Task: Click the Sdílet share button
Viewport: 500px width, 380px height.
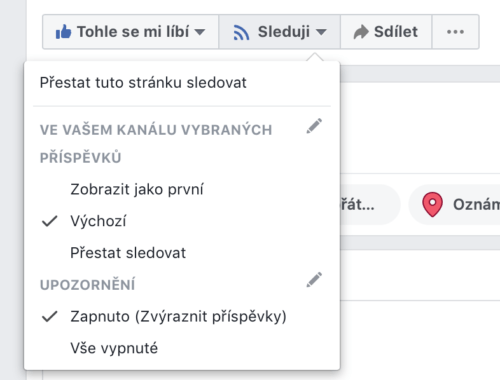Action: coord(386,32)
